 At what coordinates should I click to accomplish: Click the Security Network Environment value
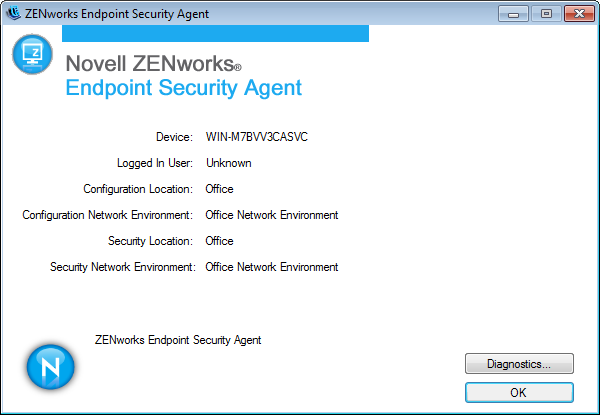pos(271,267)
